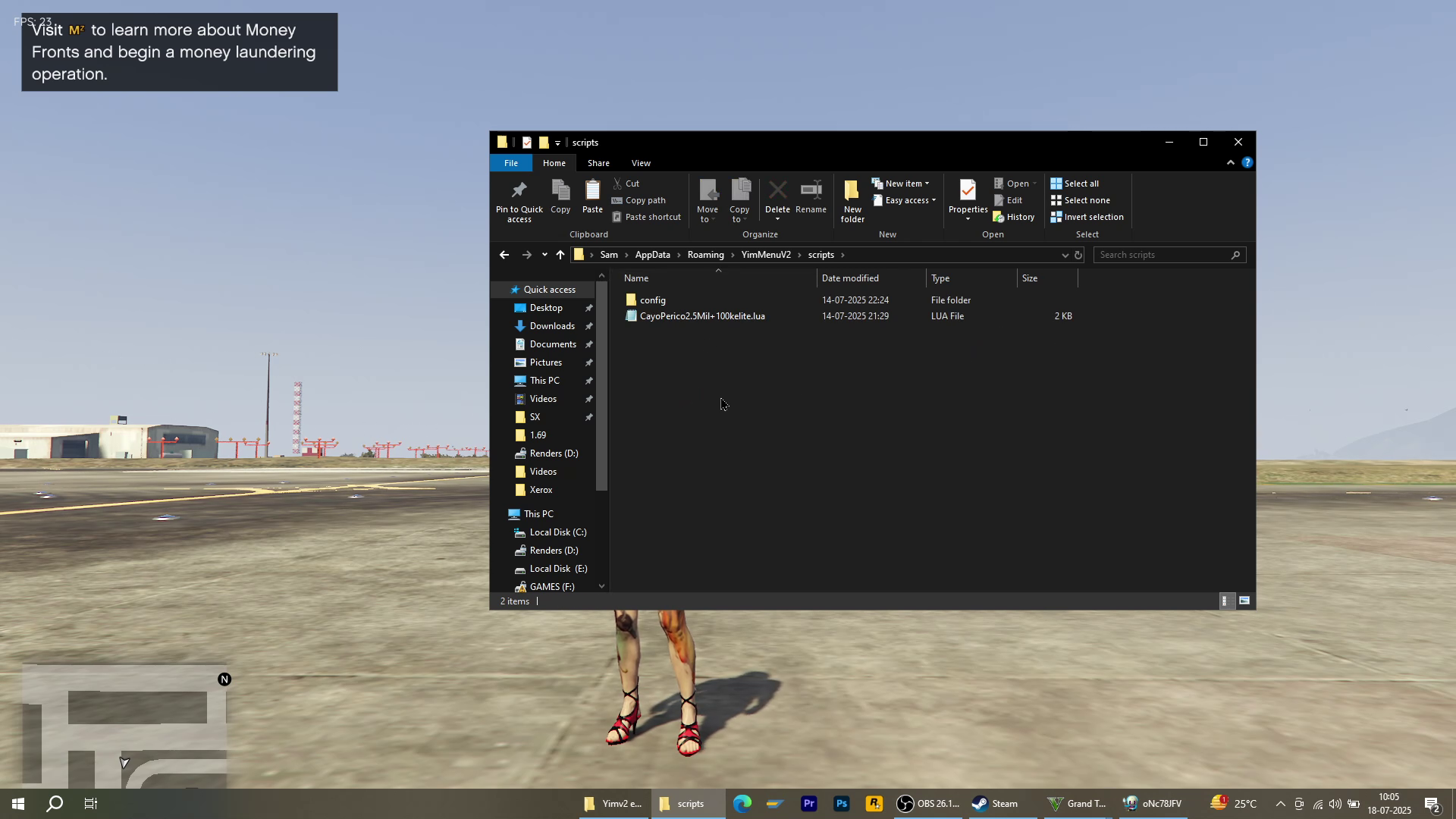This screenshot has height=819, width=1456.
Task: Click the navigation pane vertical scrollbar
Action: tap(601, 387)
